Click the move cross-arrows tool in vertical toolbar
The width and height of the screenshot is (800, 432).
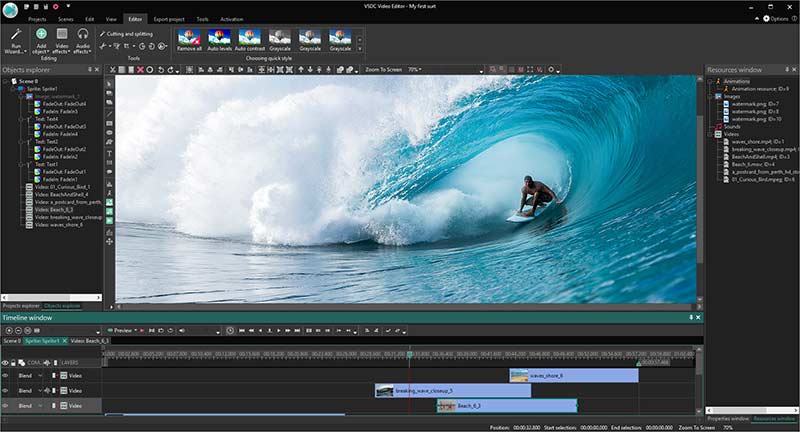109,241
